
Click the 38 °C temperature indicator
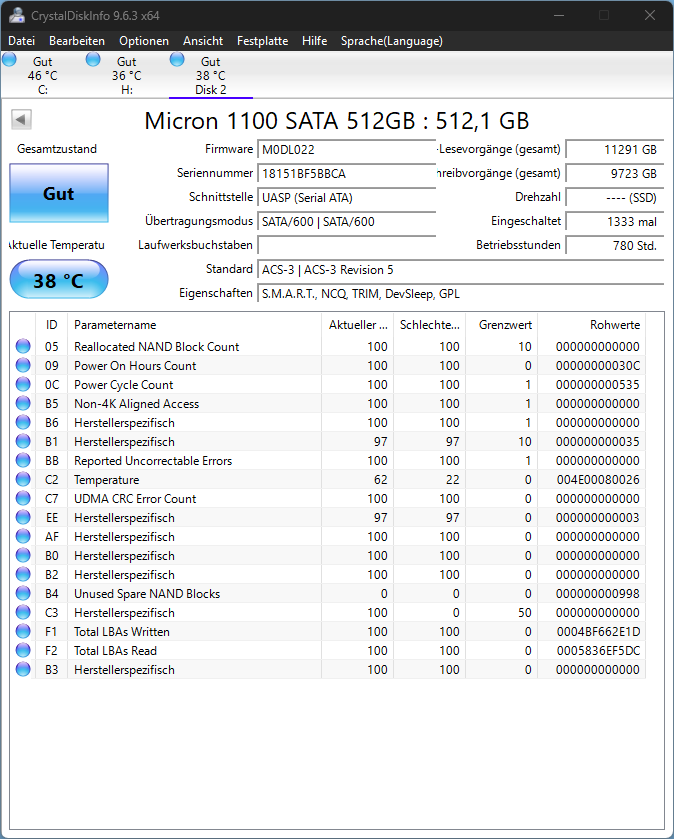[58, 280]
